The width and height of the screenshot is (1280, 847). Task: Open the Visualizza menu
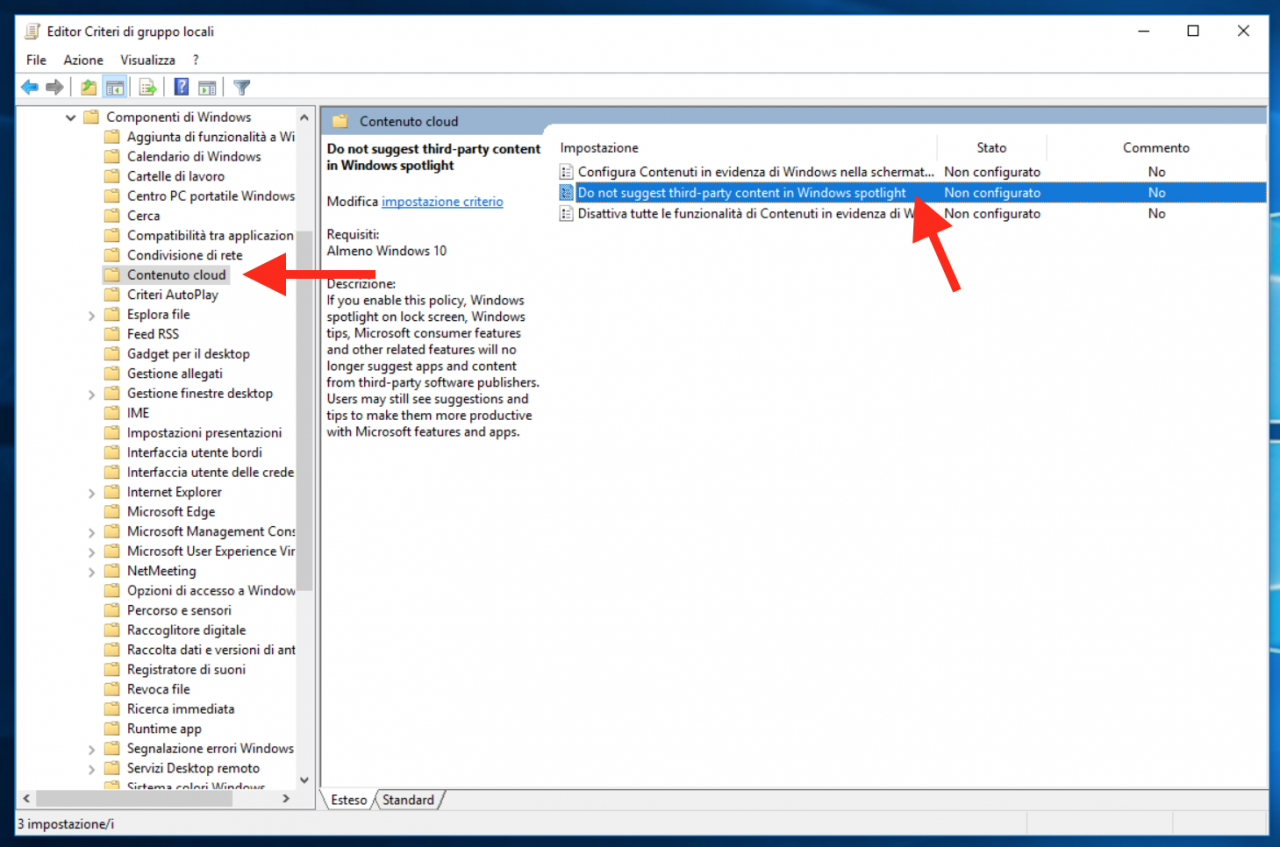click(148, 60)
